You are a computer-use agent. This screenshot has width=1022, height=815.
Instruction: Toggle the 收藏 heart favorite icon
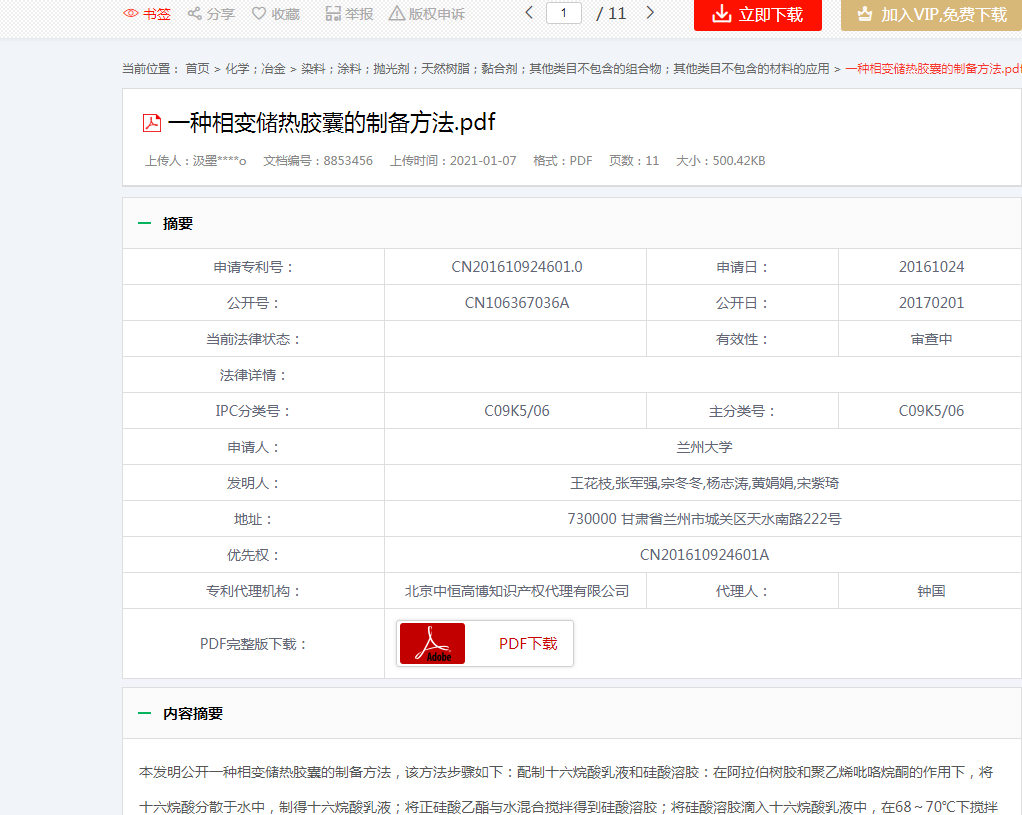click(x=259, y=14)
